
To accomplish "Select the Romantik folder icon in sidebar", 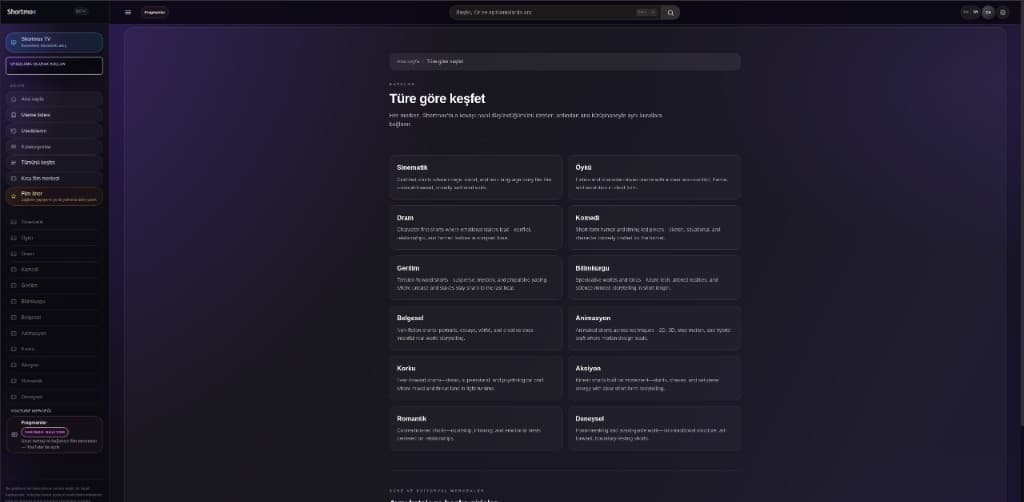I will pos(14,381).
